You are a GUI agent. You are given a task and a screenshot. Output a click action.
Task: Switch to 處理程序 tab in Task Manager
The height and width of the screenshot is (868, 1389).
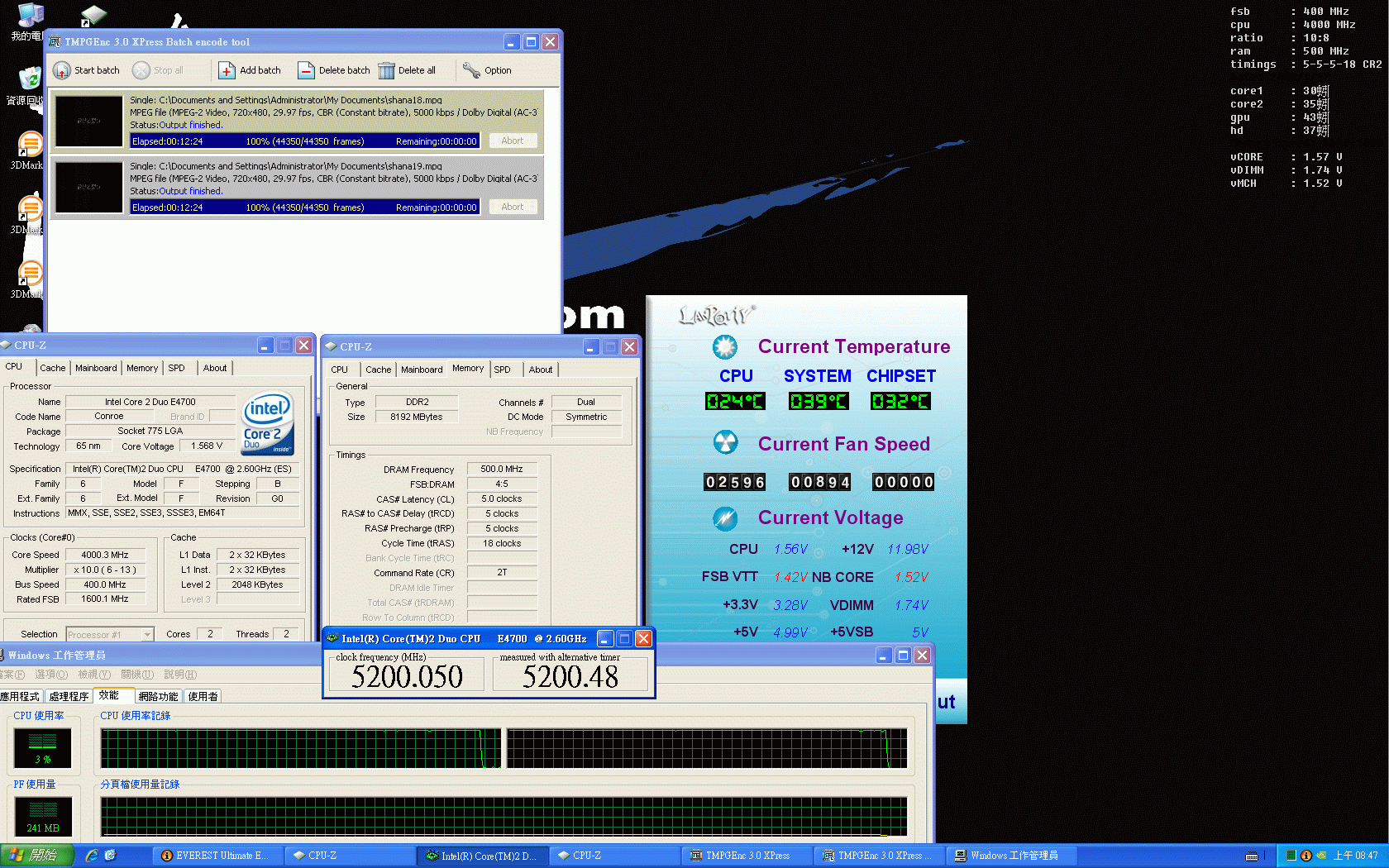pos(69,697)
